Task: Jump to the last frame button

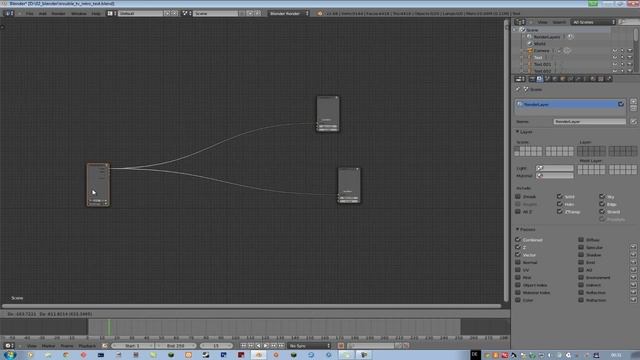Action: [x=281, y=346]
